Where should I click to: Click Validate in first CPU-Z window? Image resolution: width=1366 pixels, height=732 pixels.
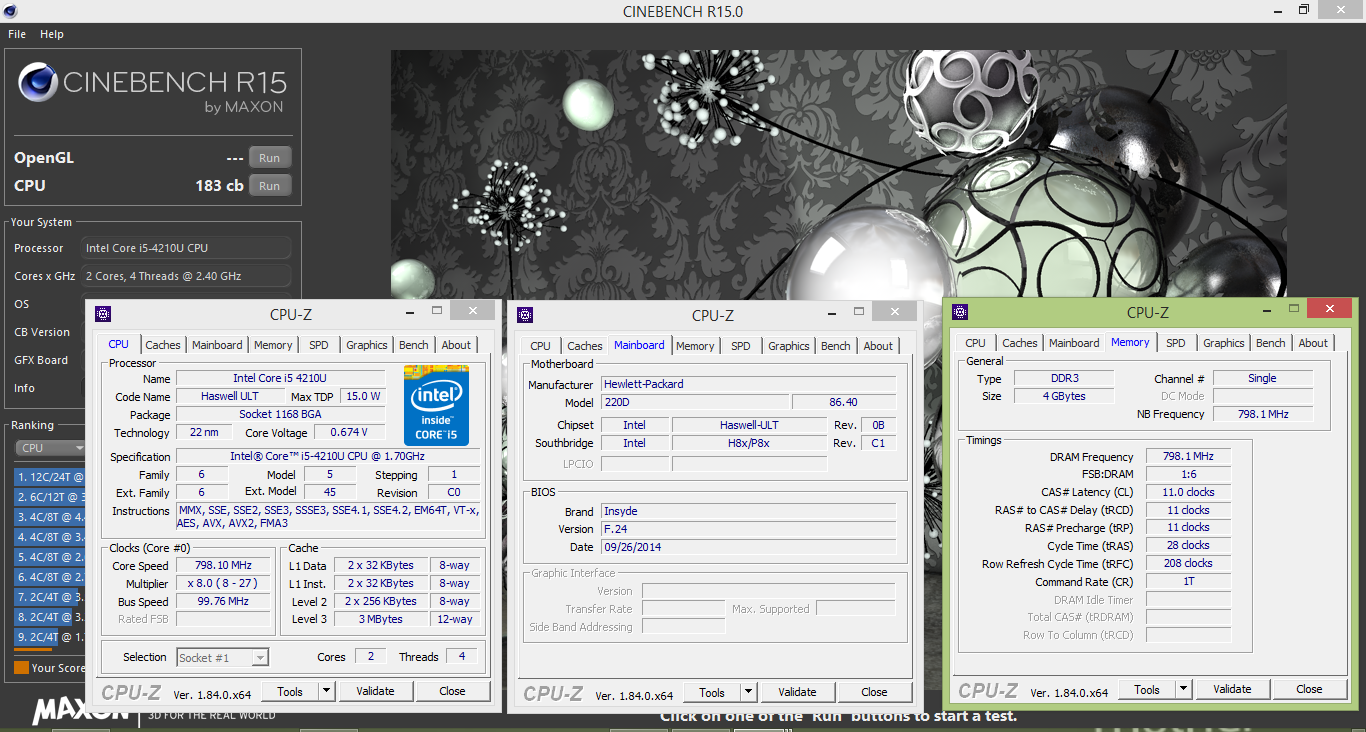tap(375, 691)
